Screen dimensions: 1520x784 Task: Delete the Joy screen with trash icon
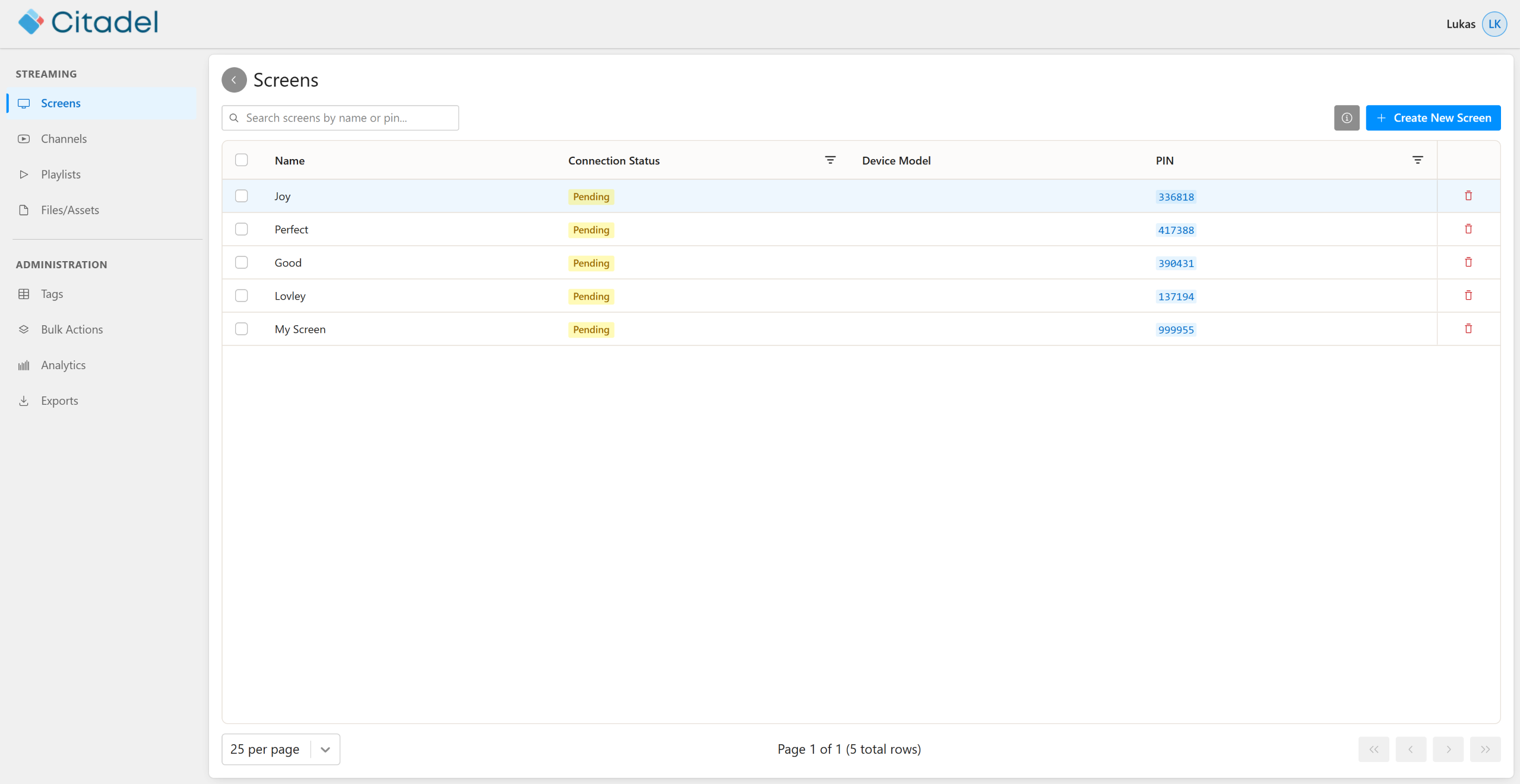pyautogui.click(x=1468, y=196)
